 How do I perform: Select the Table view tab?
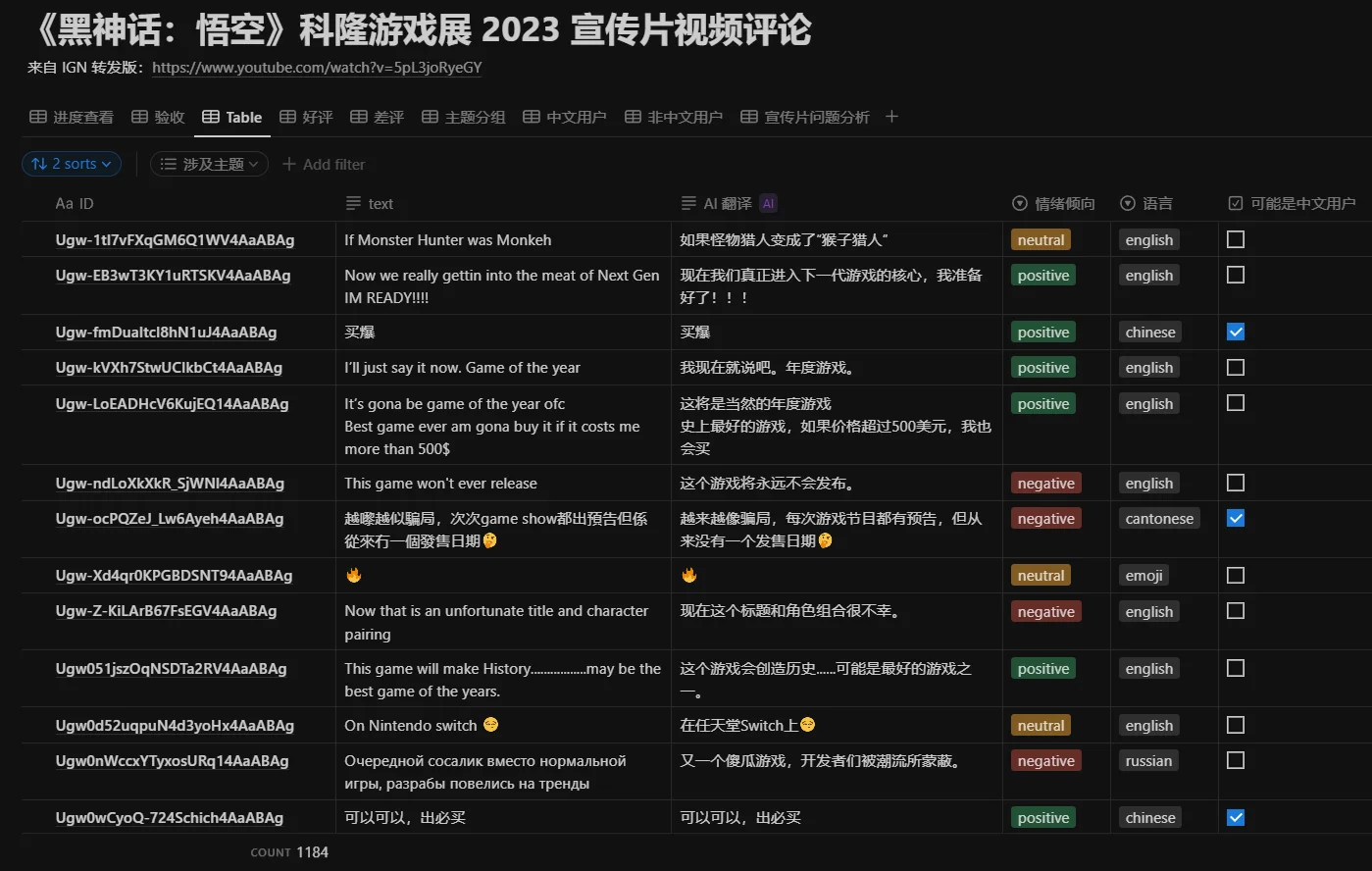(x=231, y=117)
